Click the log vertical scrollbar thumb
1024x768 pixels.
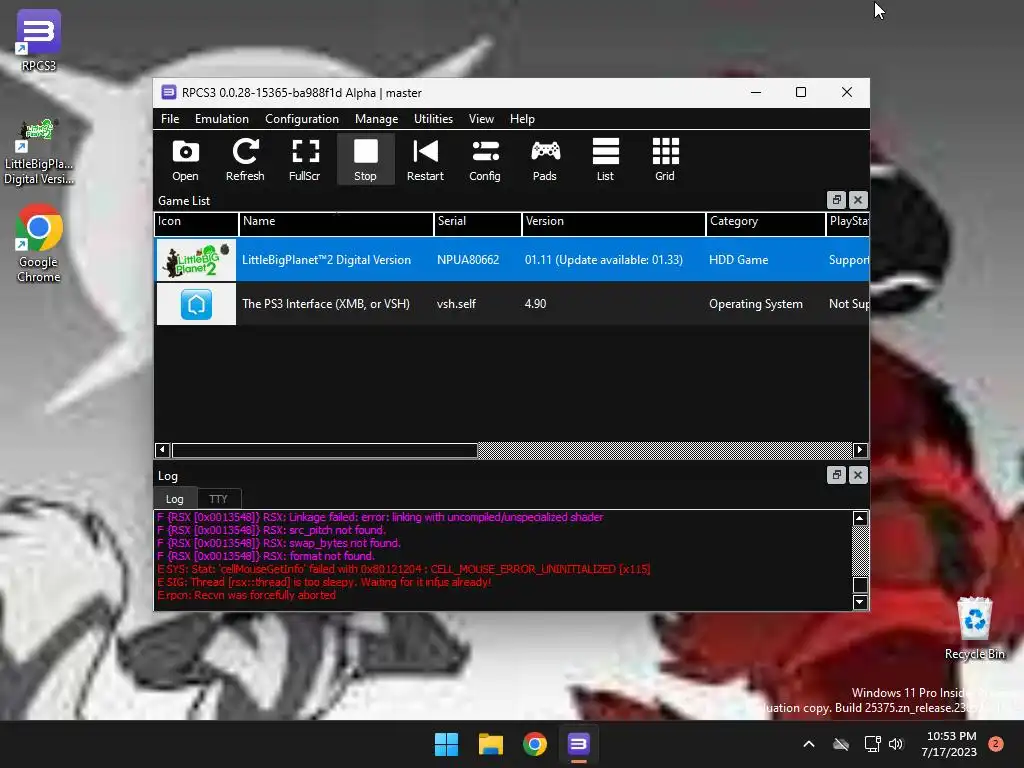point(860,585)
